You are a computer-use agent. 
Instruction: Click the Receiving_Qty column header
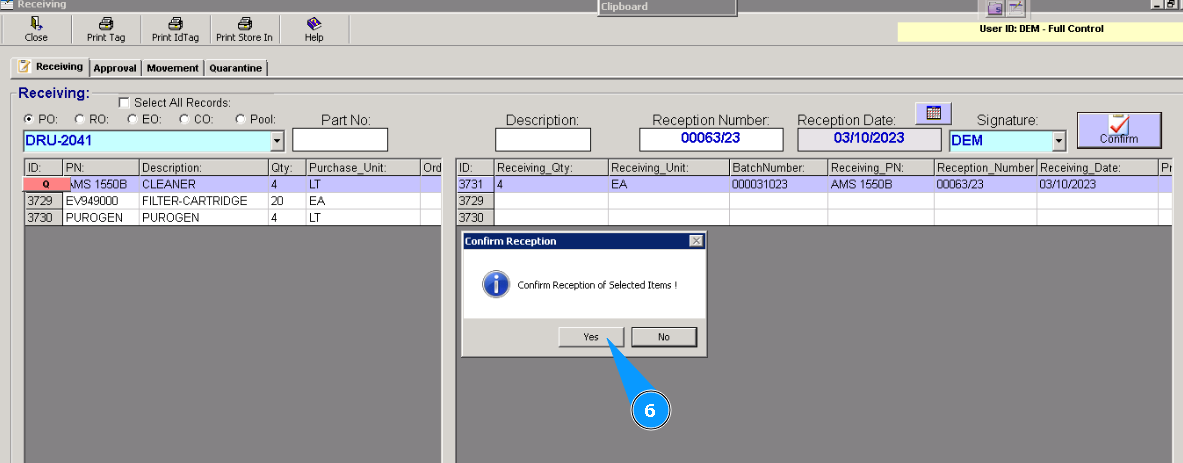pyautogui.click(x=551, y=167)
